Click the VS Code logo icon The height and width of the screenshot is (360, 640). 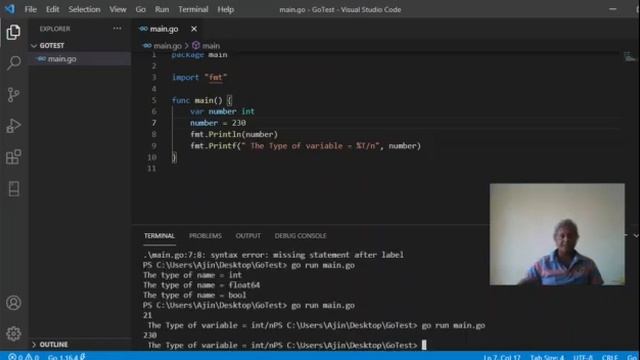point(10,9)
